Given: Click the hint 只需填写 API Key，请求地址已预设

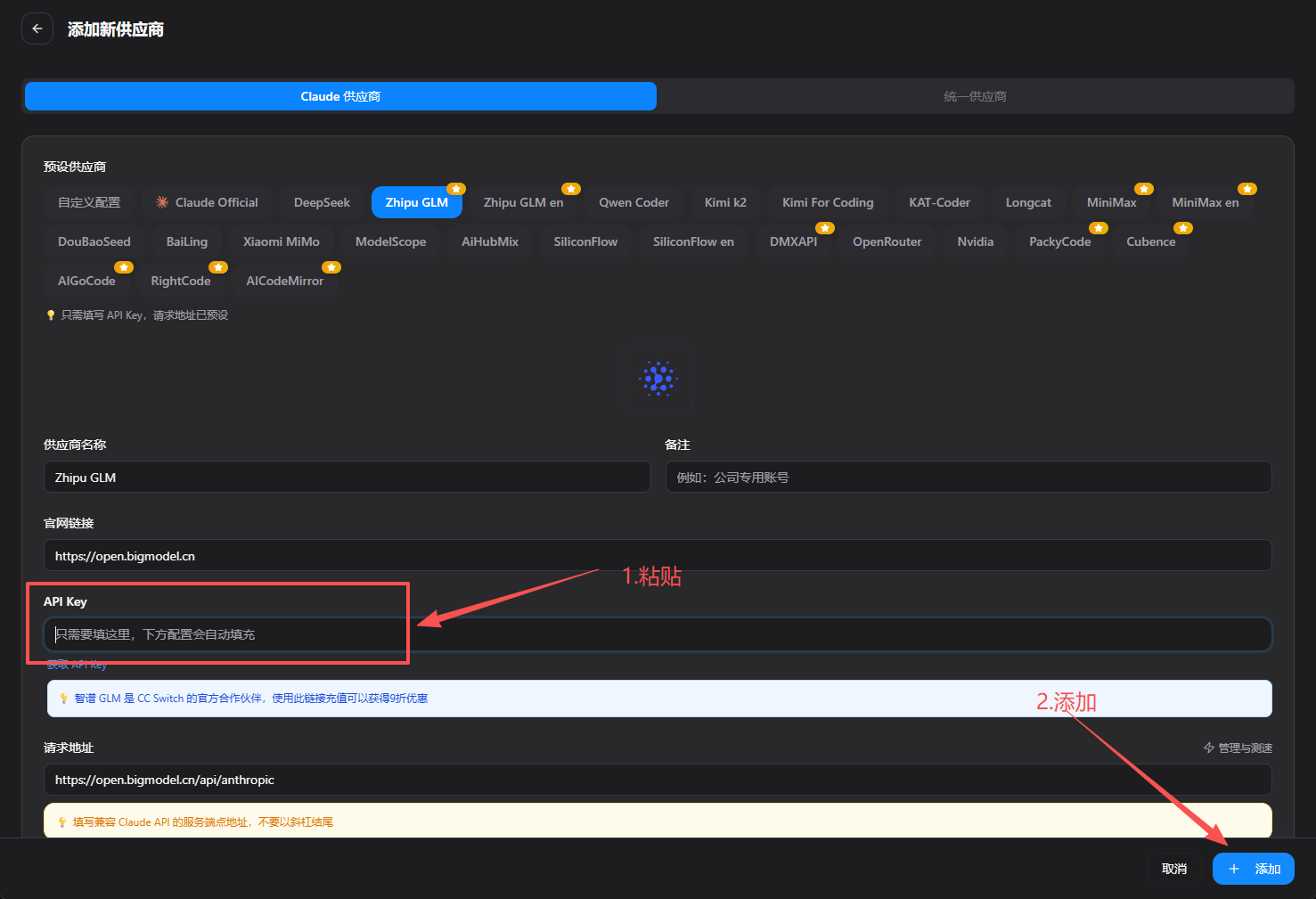Looking at the screenshot, I should click(x=144, y=315).
